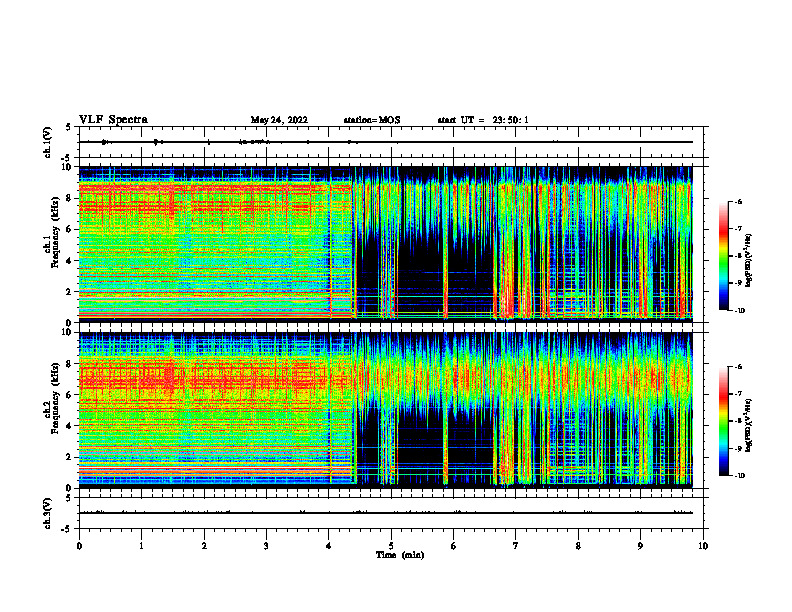
Task: Click time axis tick label 10
Action: point(703,546)
